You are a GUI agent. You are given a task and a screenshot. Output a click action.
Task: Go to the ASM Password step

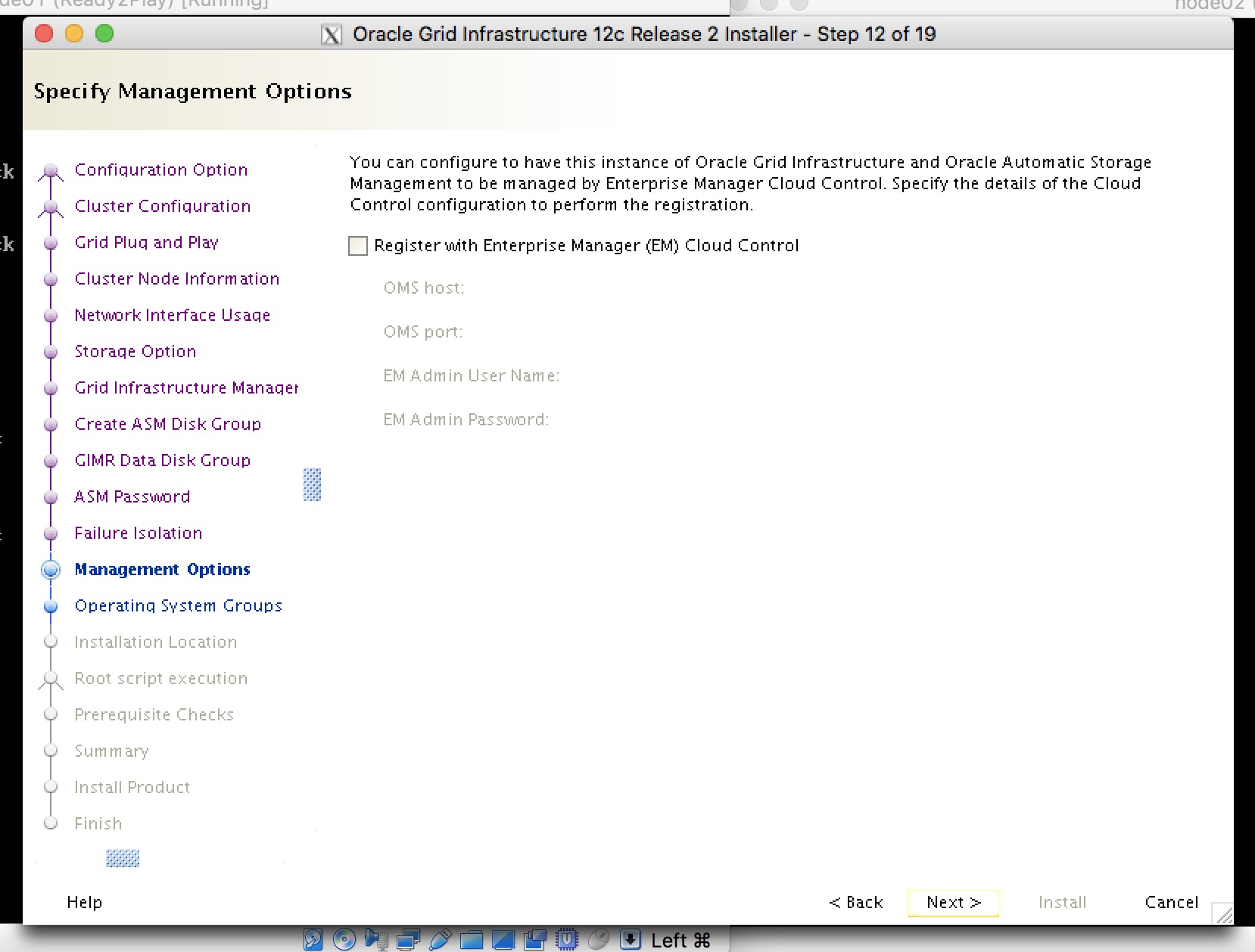(x=132, y=496)
